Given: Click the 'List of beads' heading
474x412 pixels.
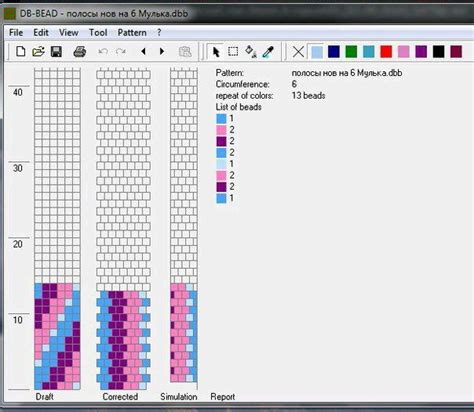Looking at the screenshot, I should pos(238,107).
